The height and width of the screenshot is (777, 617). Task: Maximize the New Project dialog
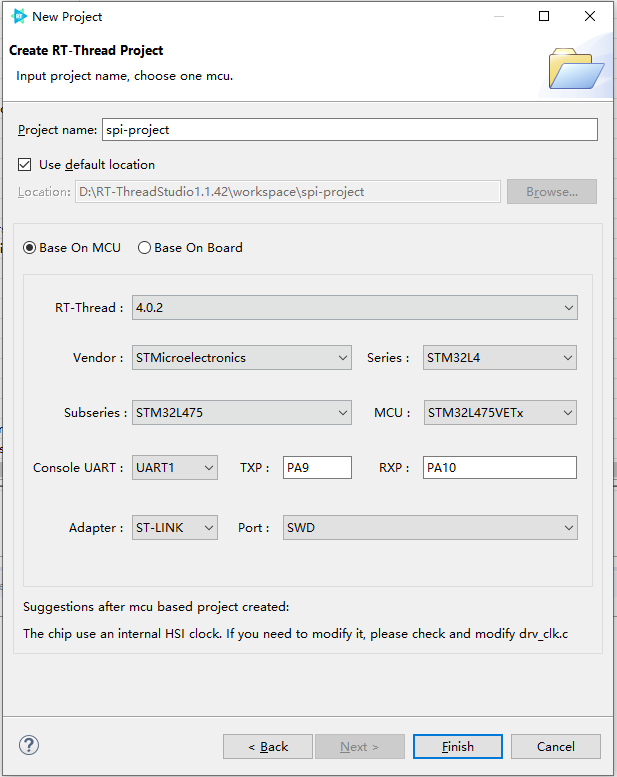coord(544,16)
